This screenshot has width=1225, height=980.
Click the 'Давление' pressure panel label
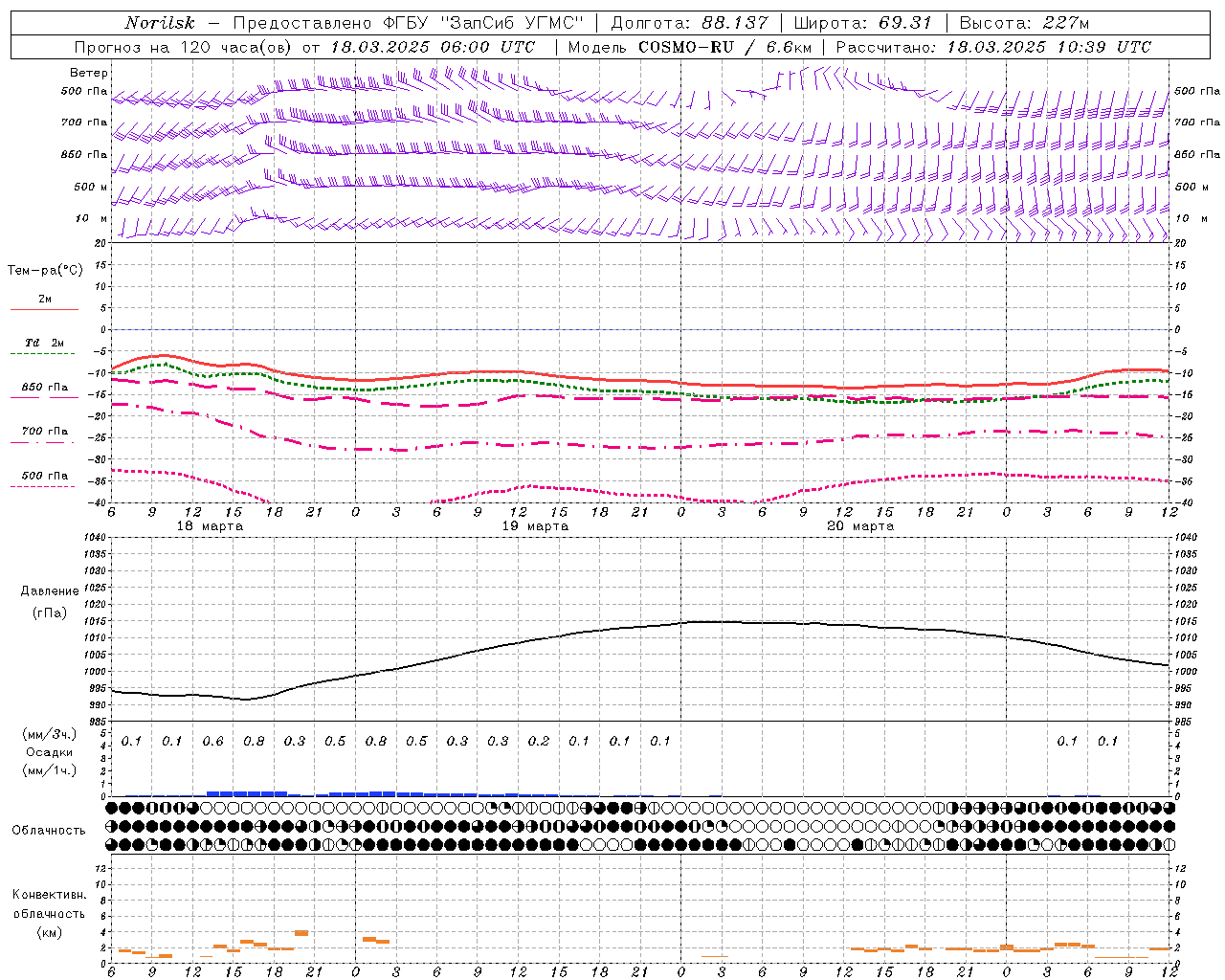pyautogui.click(x=50, y=591)
